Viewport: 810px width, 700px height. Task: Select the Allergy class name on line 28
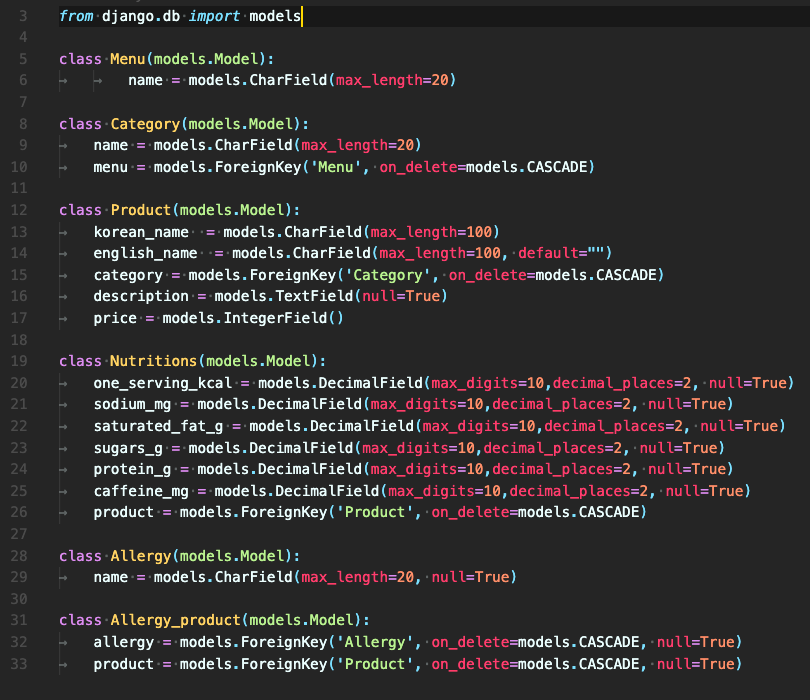[141, 556]
